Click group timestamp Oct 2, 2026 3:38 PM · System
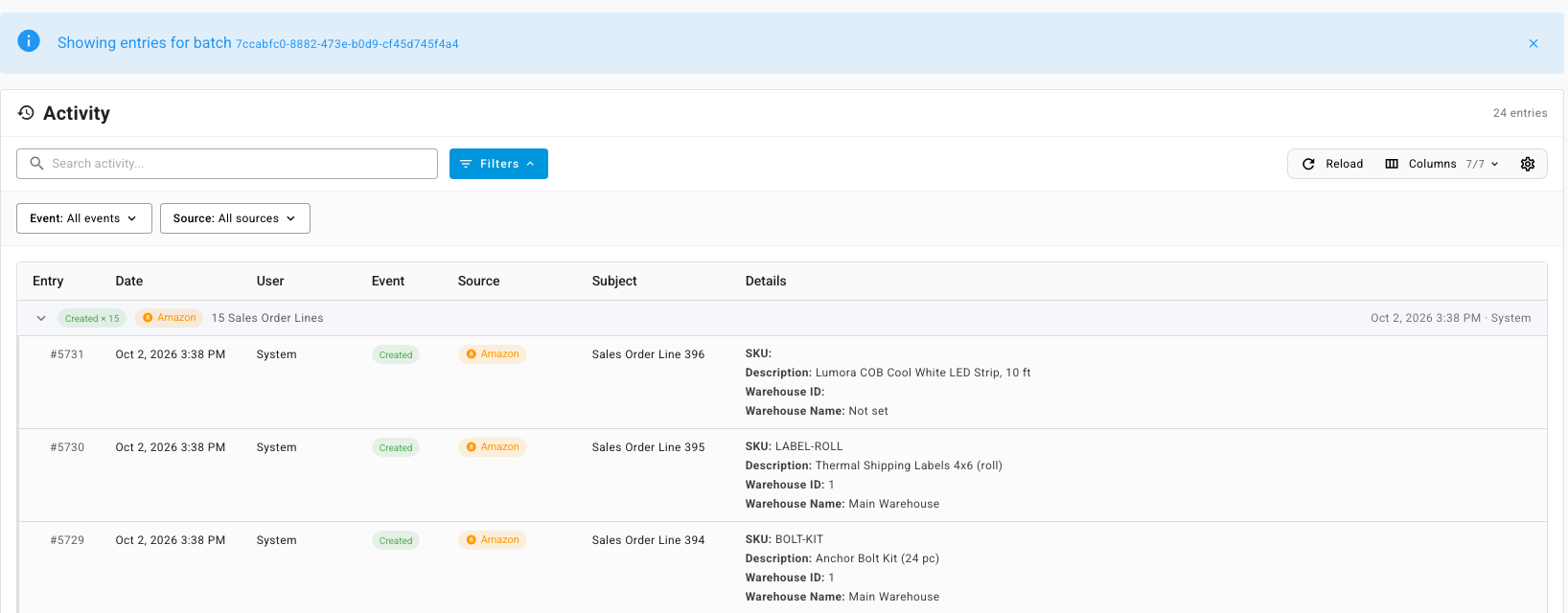1568x613 pixels. click(x=1451, y=318)
